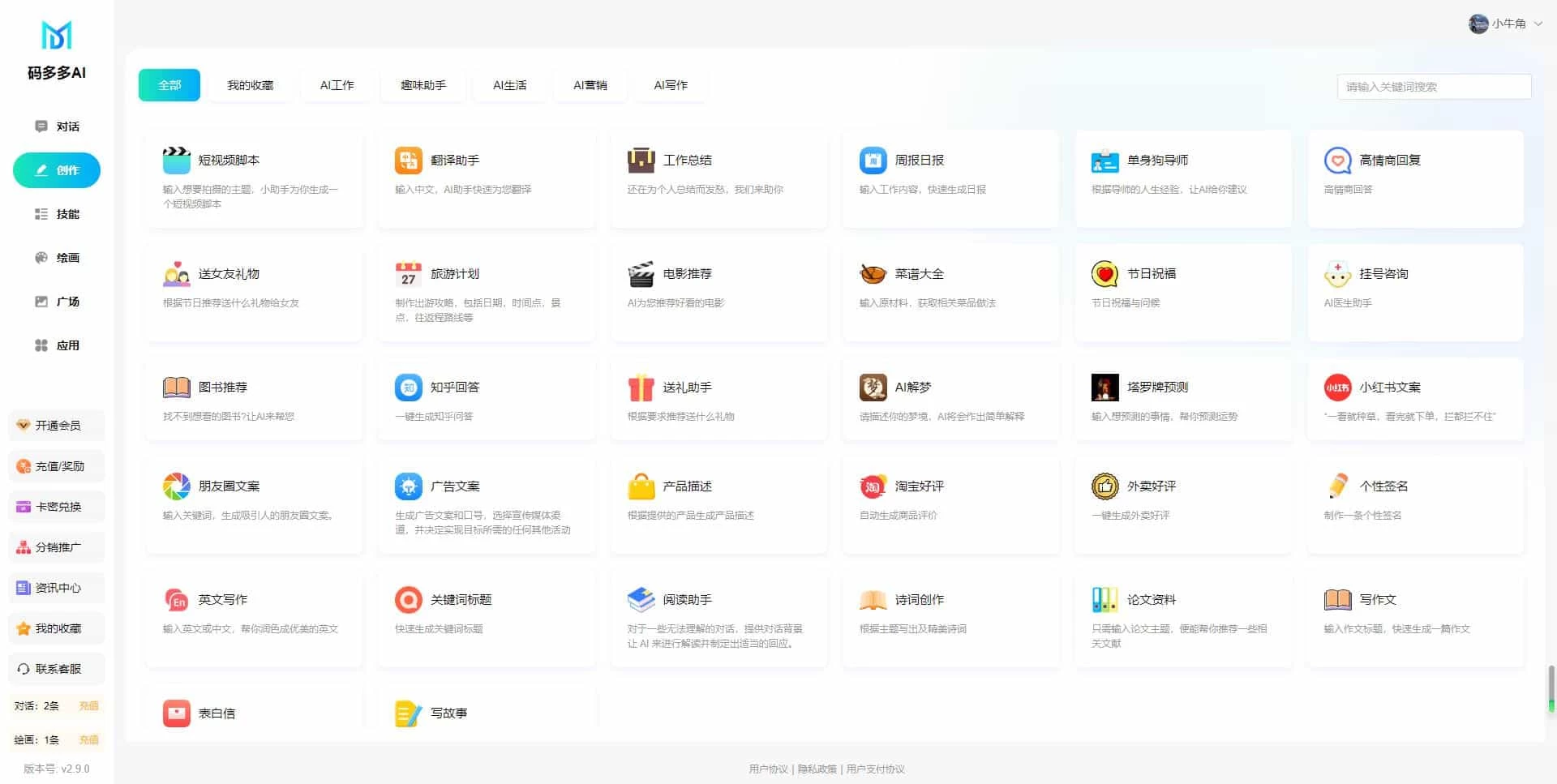Click the 单身狗导师 icon
This screenshot has height=784, width=1557.
(x=1104, y=161)
